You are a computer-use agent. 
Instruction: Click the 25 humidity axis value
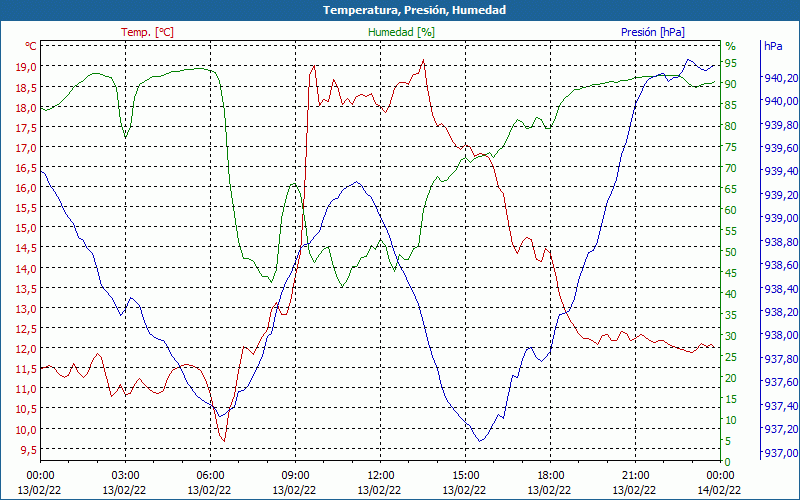tap(731, 357)
